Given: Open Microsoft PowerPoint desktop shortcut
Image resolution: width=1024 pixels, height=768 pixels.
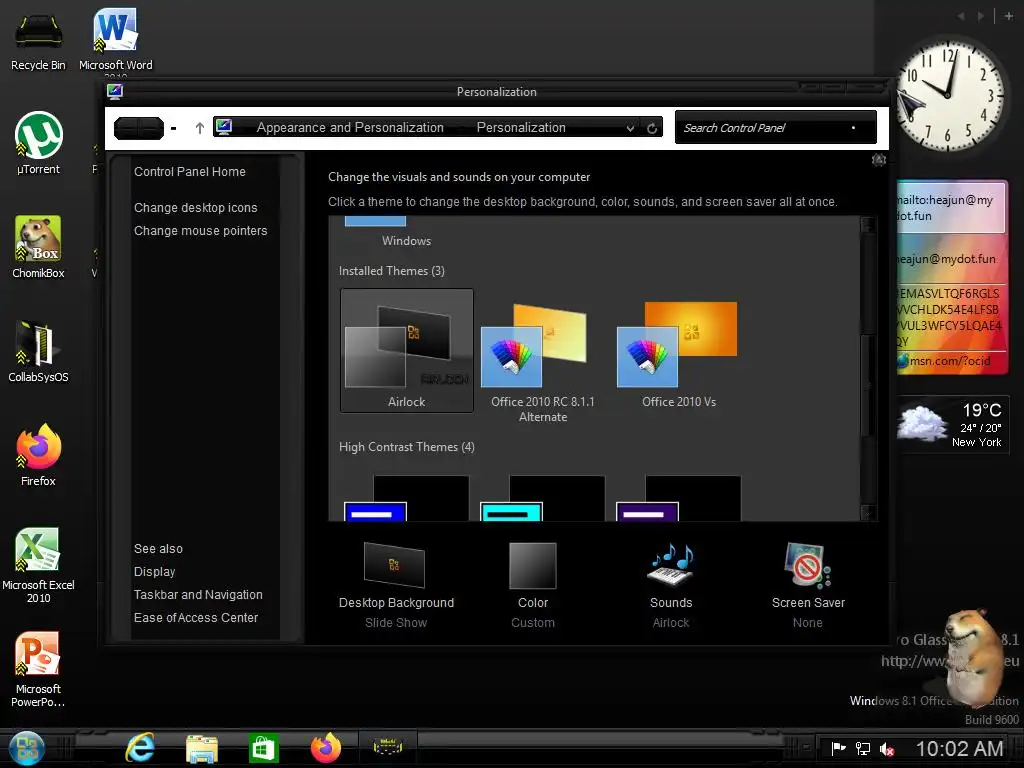Looking at the screenshot, I should tap(39, 669).
